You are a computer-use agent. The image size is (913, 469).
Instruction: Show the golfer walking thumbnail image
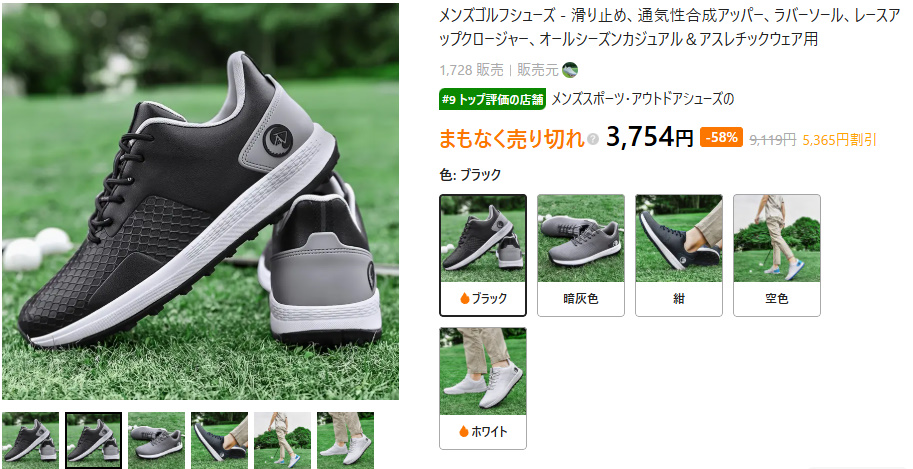click(x=282, y=440)
